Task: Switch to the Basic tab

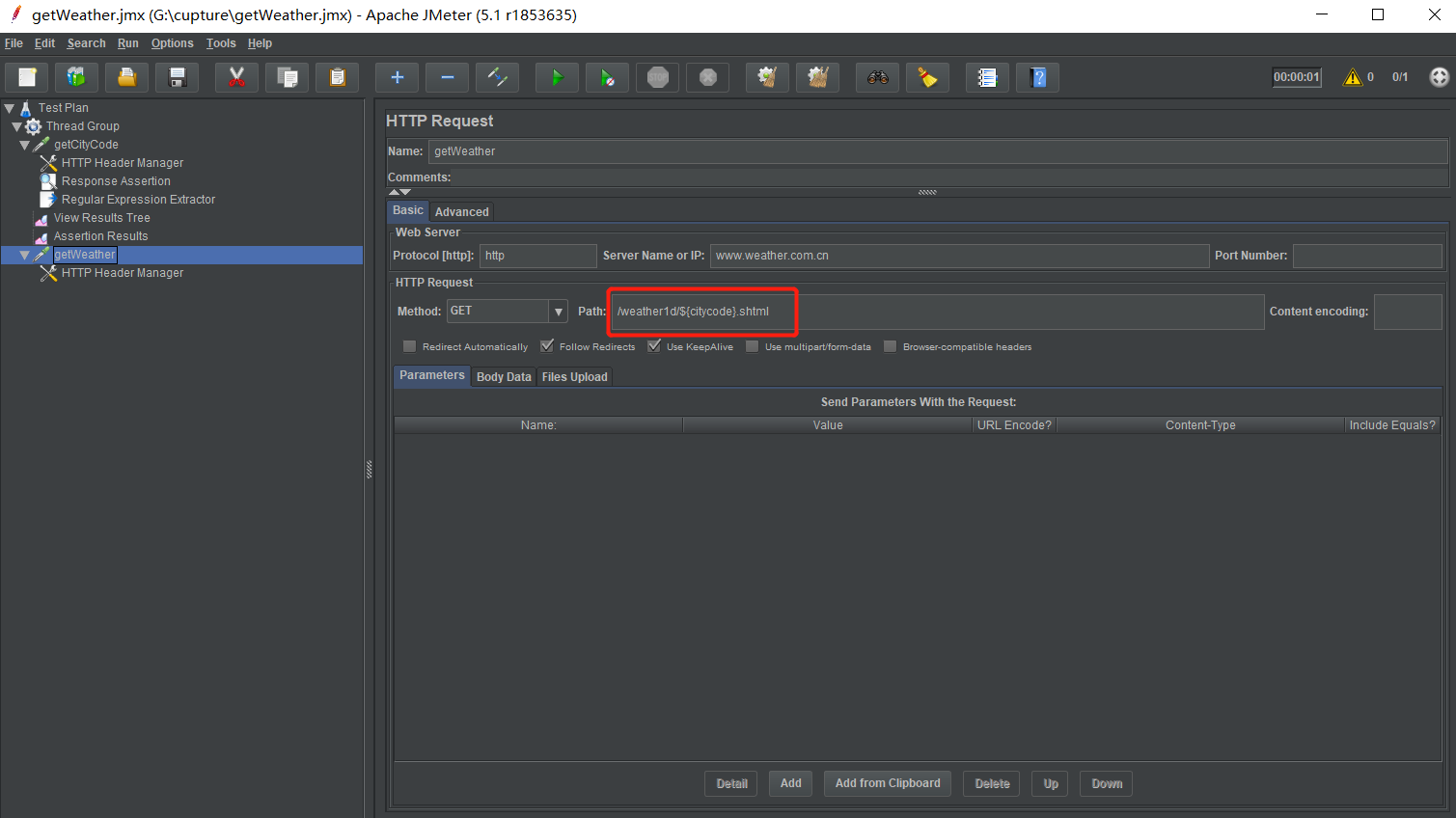Action: (408, 210)
